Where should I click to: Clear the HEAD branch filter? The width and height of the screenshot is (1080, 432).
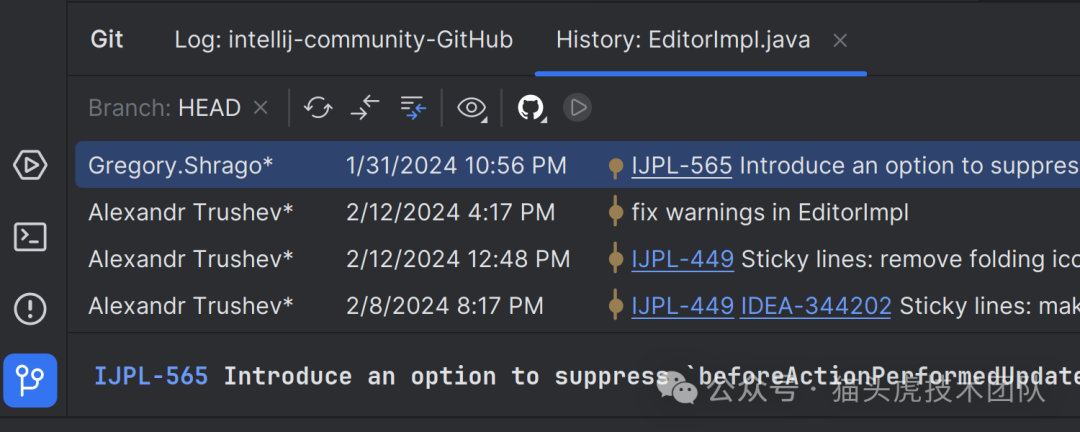pyautogui.click(x=261, y=108)
